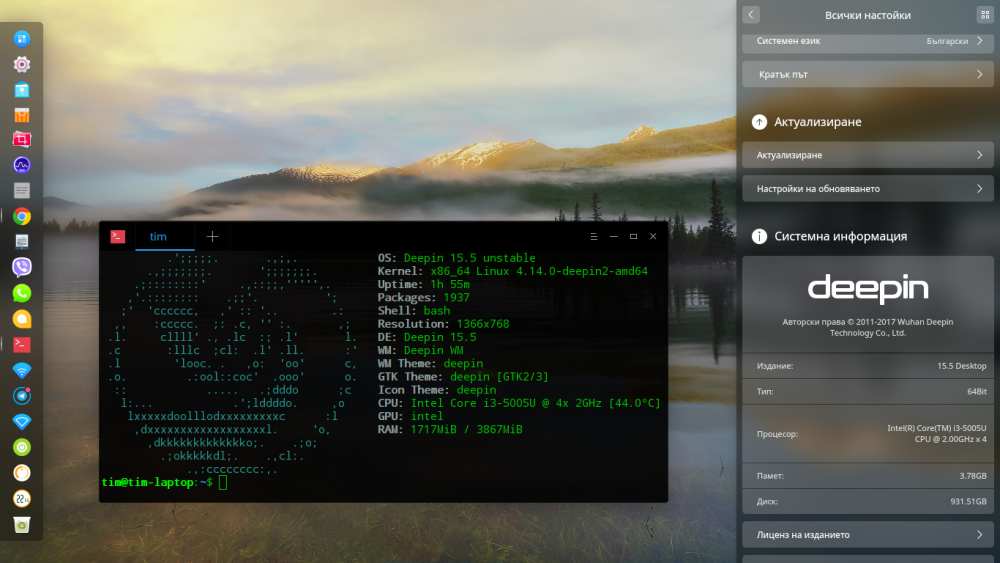
Task: Click the Български language value
Action: (x=947, y=41)
